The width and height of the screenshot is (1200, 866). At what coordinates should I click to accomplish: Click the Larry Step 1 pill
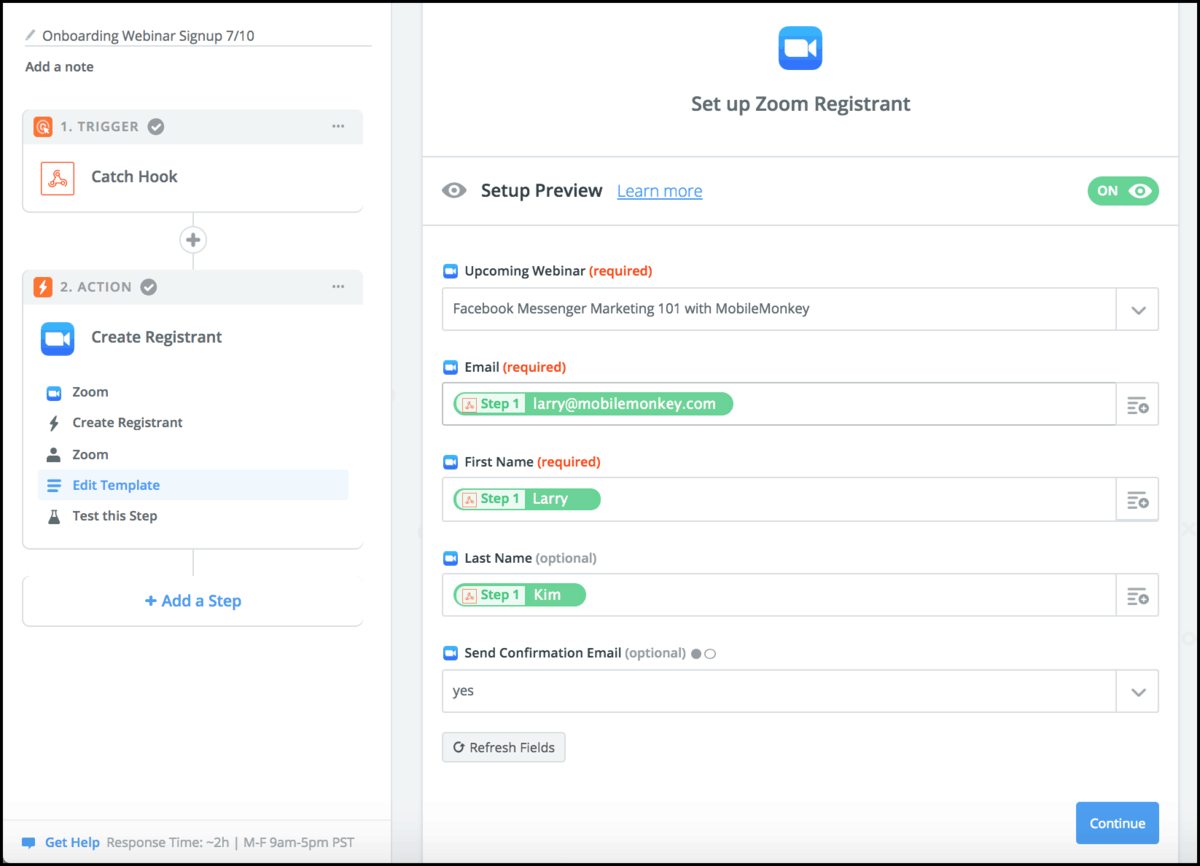click(x=527, y=499)
